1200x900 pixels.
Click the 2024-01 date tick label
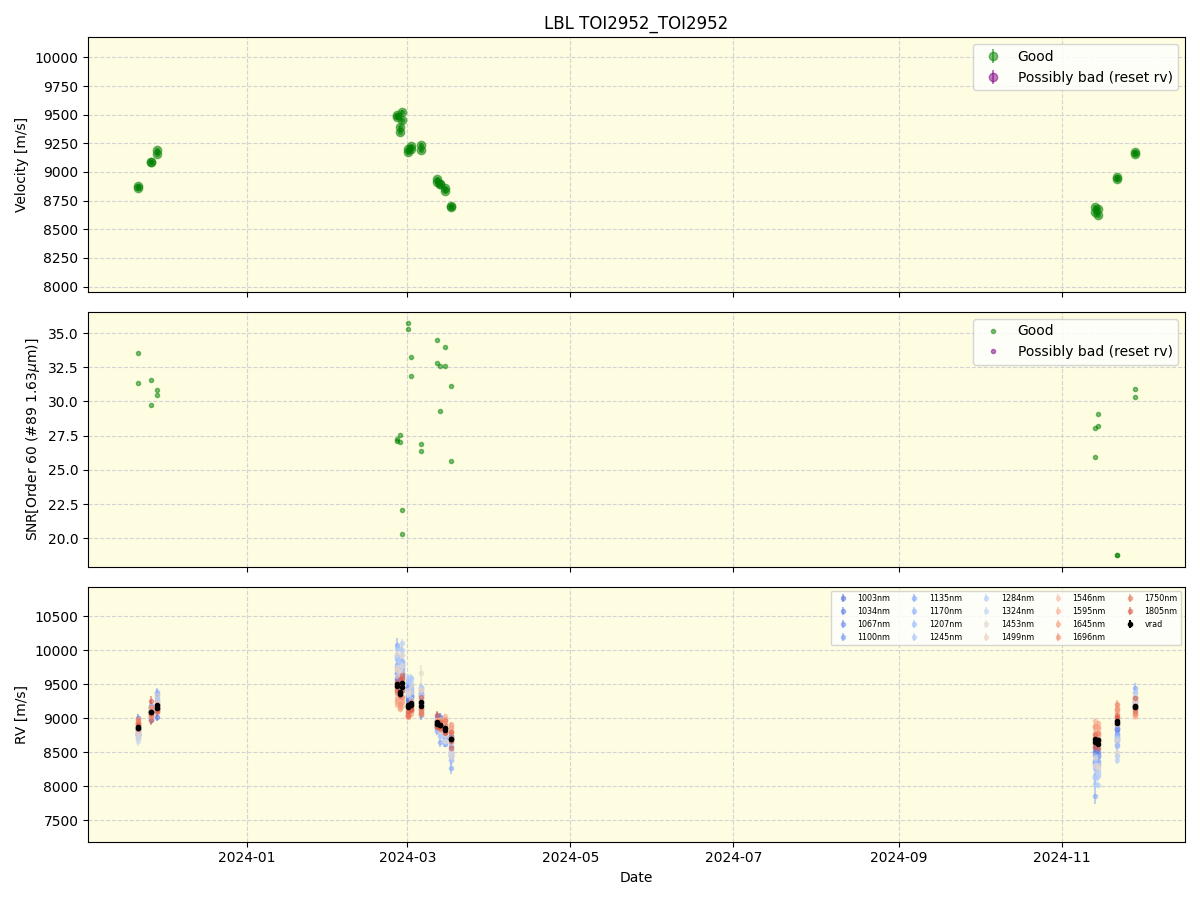point(246,856)
